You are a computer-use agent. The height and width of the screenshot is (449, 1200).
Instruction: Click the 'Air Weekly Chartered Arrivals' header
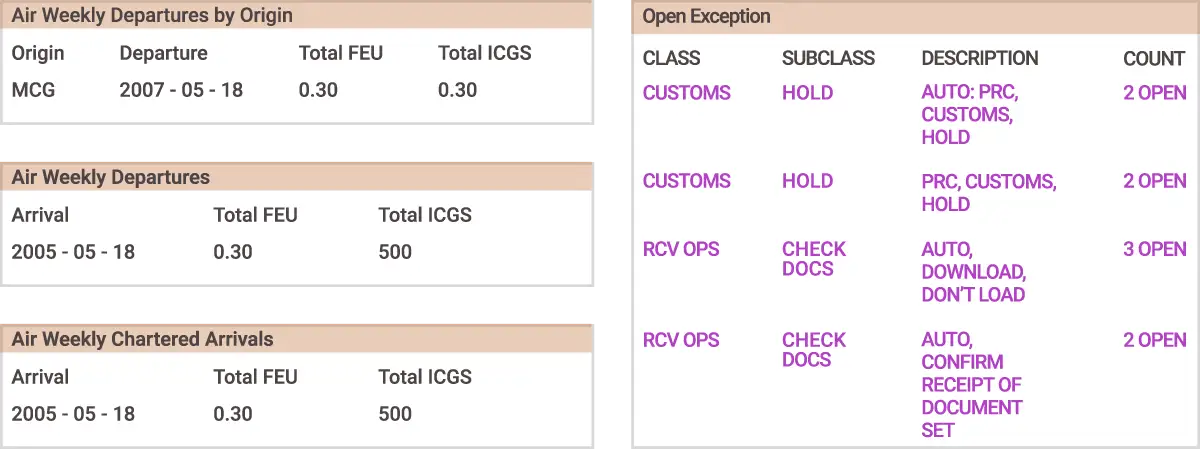coord(142,339)
